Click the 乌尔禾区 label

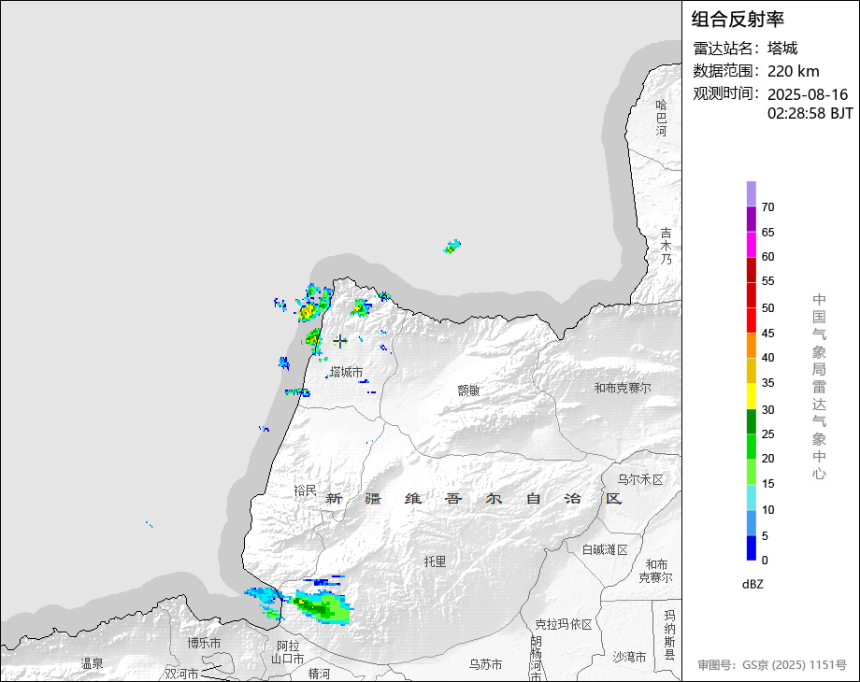(640, 480)
